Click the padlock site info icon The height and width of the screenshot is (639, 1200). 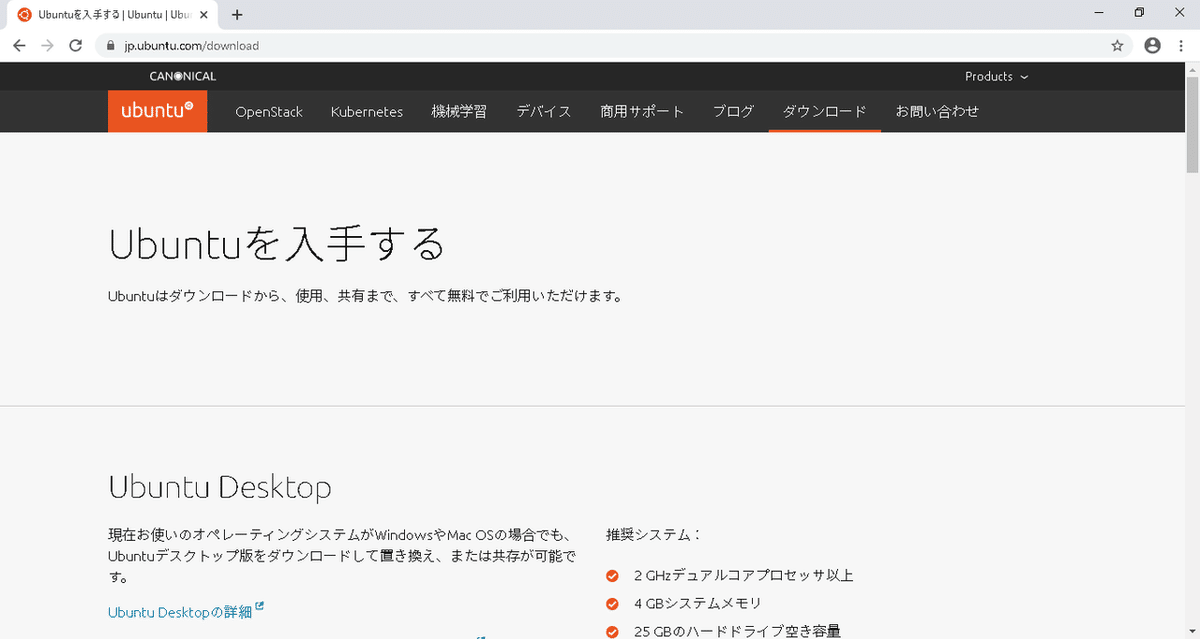(x=111, y=46)
